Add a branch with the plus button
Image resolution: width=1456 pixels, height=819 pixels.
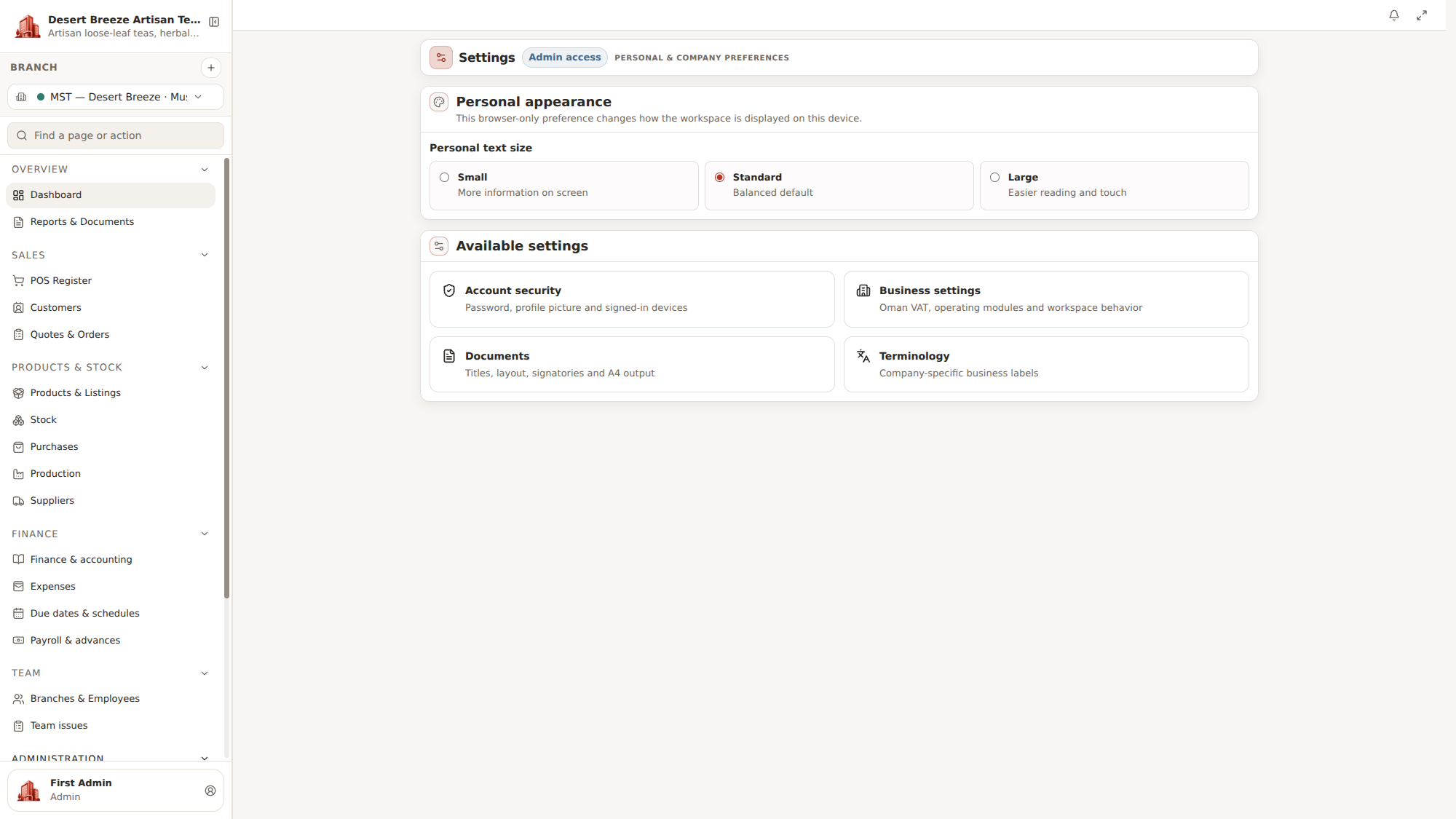coord(211,68)
